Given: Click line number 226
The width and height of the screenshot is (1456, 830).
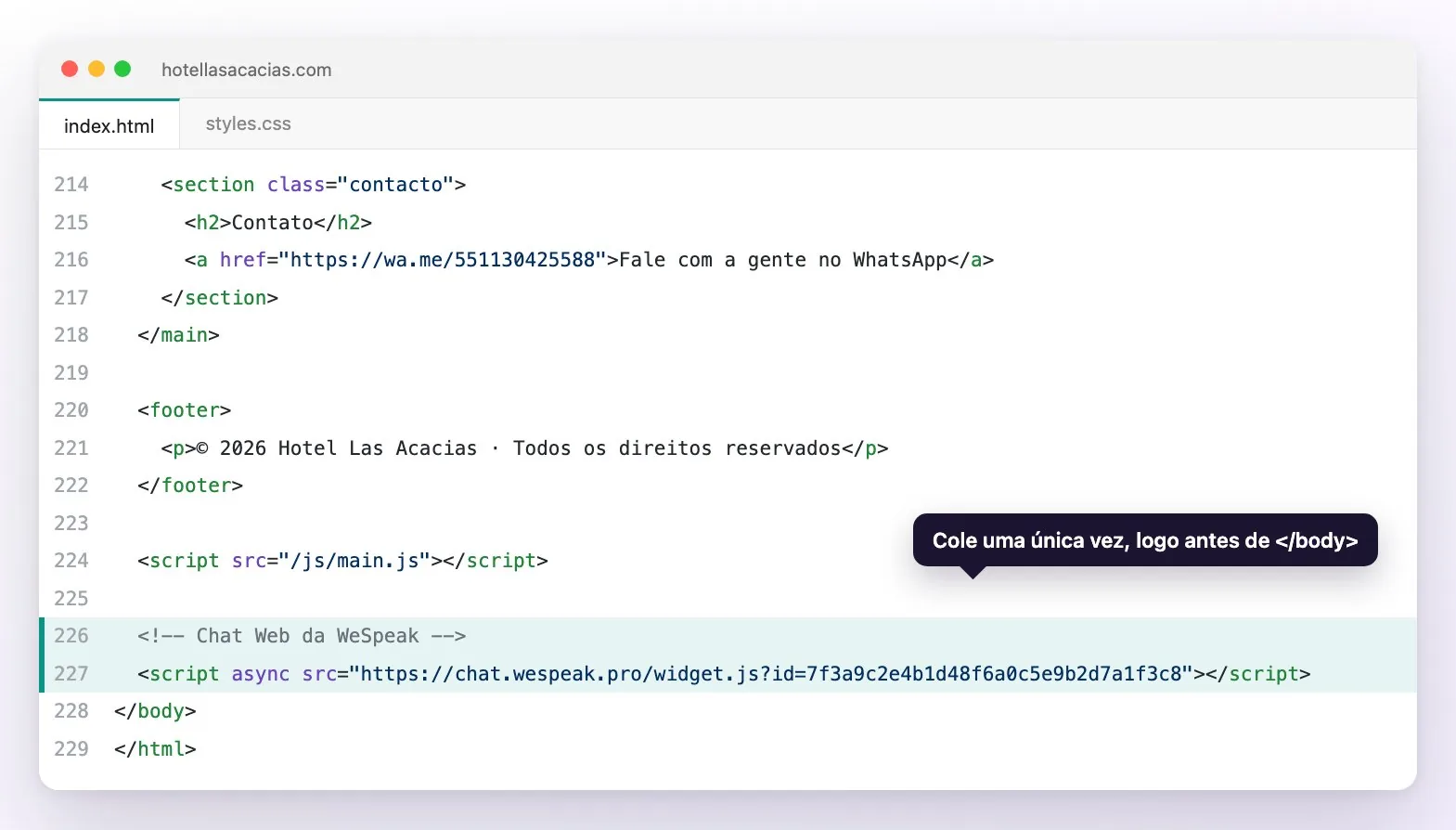Looking at the screenshot, I should click(x=71, y=636).
